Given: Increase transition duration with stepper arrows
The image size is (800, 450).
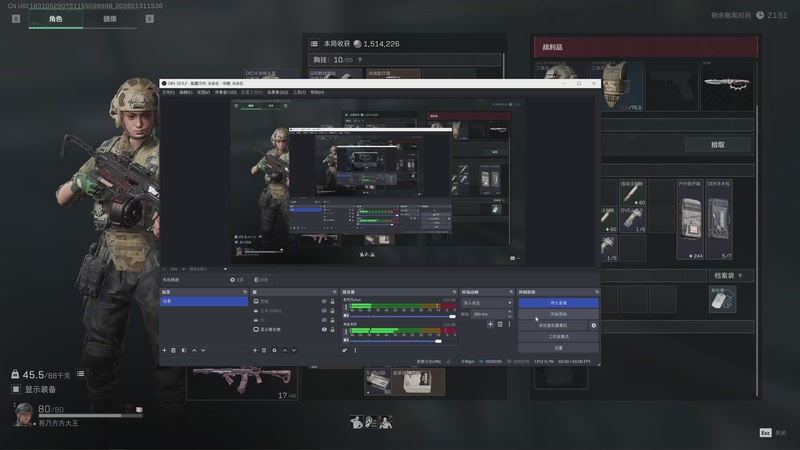Looking at the screenshot, I should [509, 314].
